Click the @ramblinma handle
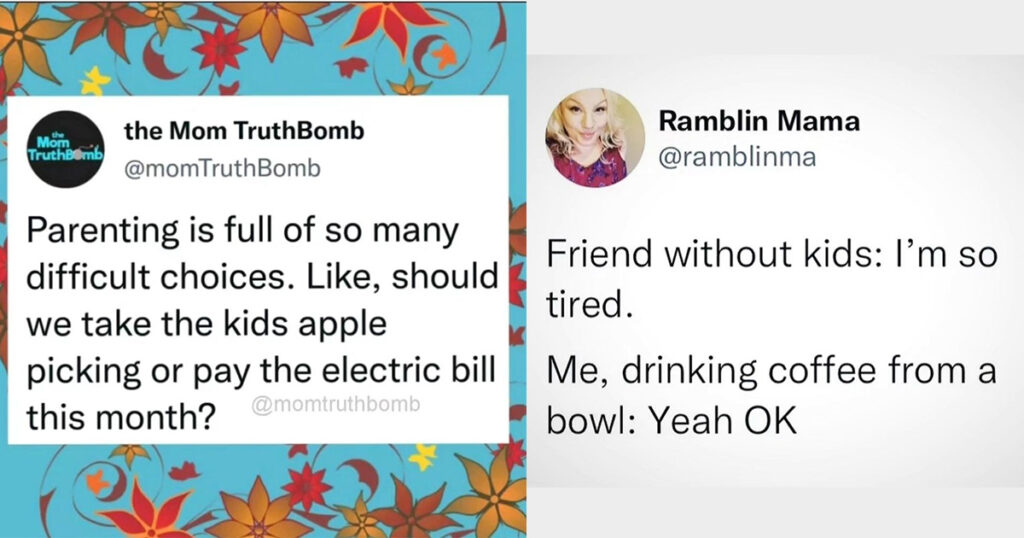This screenshot has width=1024, height=538. coord(737,157)
